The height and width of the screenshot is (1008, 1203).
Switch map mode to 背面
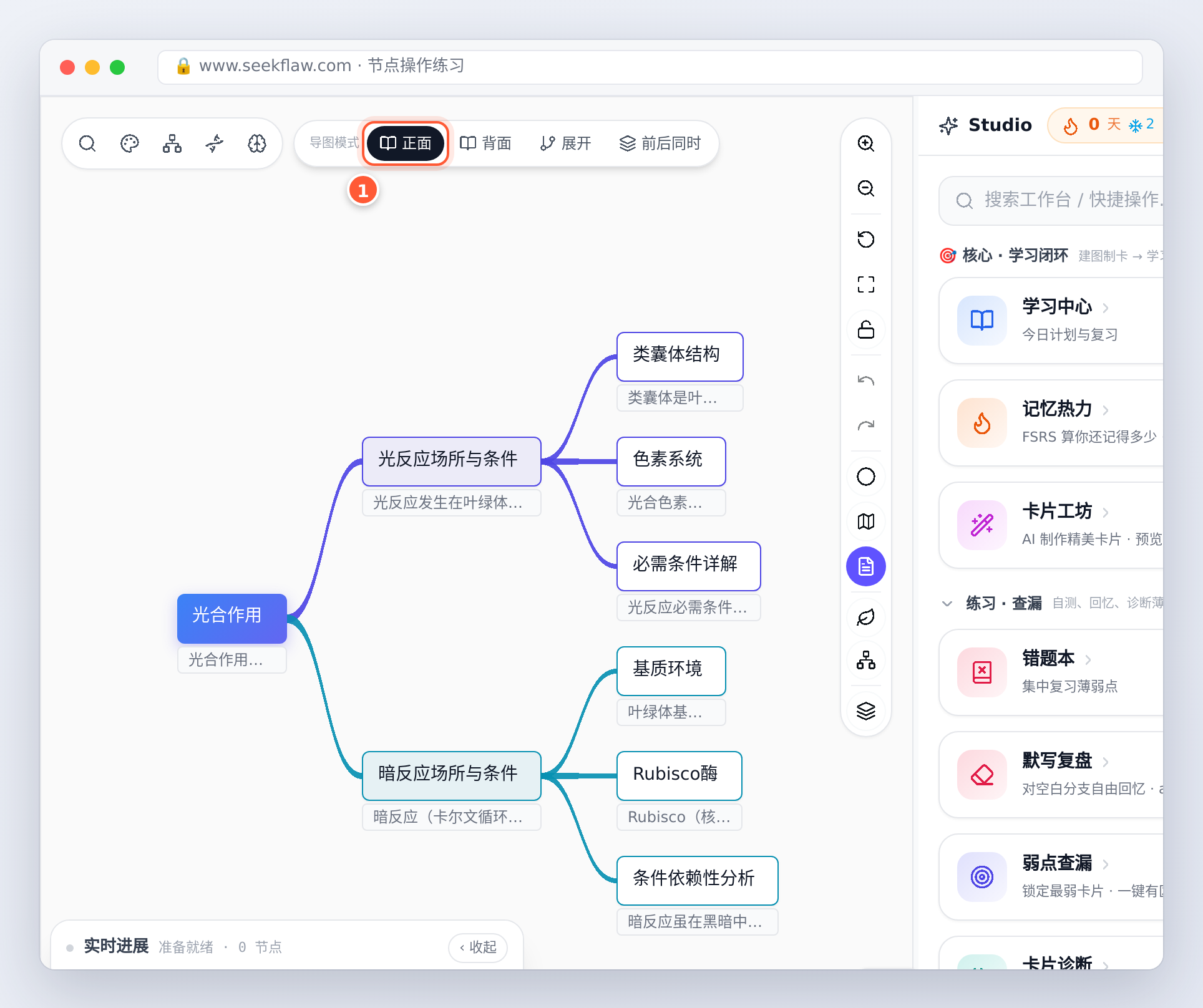click(485, 143)
